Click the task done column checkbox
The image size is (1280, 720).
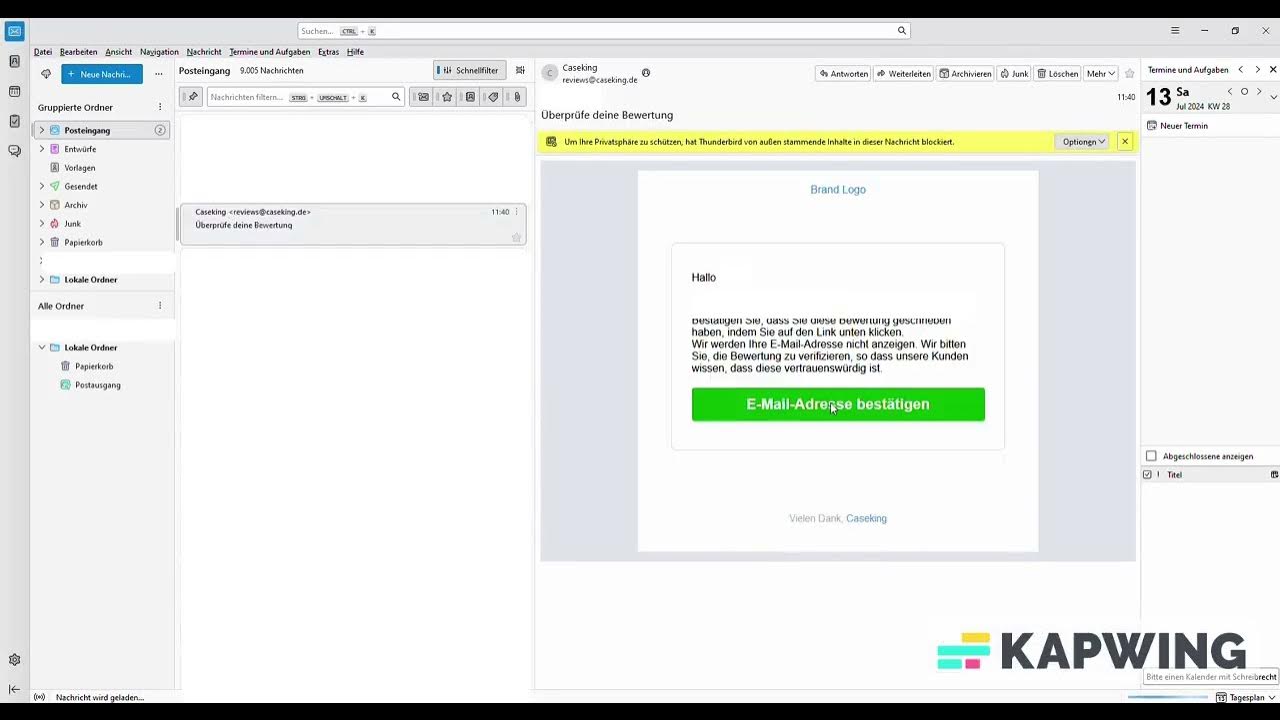coord(1147,475)
